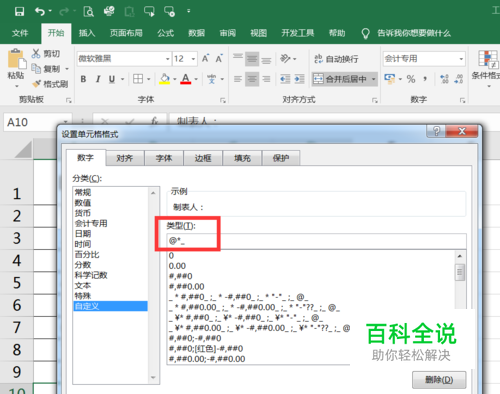Increase font size with large A icon
Image resolution: width=500 pixels, height=394 pixels.
(x=206, y=59)
